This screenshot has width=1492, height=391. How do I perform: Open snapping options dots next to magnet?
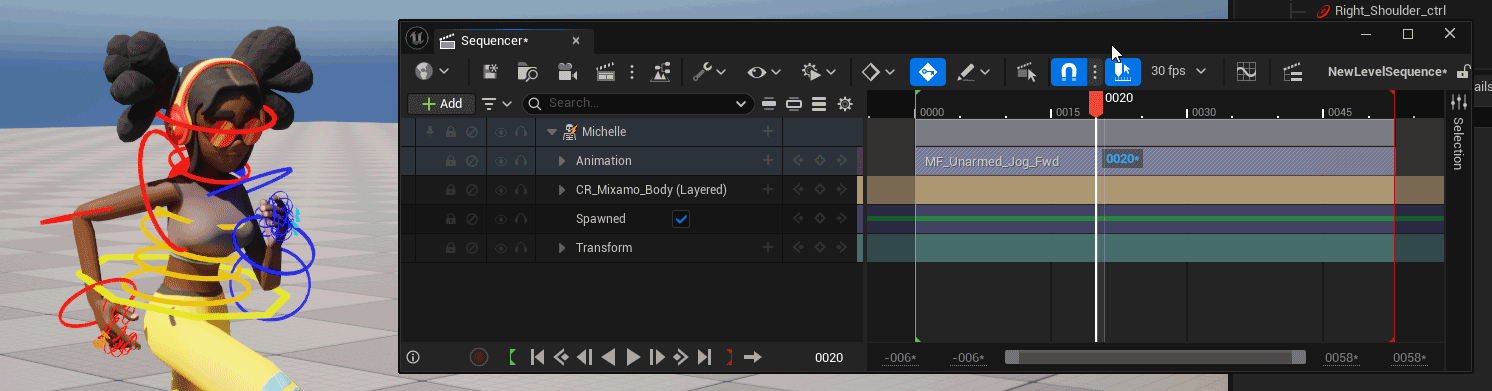point(1095,72)
